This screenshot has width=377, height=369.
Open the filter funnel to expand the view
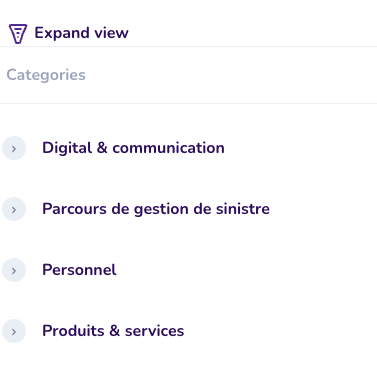tap(18, 33)
